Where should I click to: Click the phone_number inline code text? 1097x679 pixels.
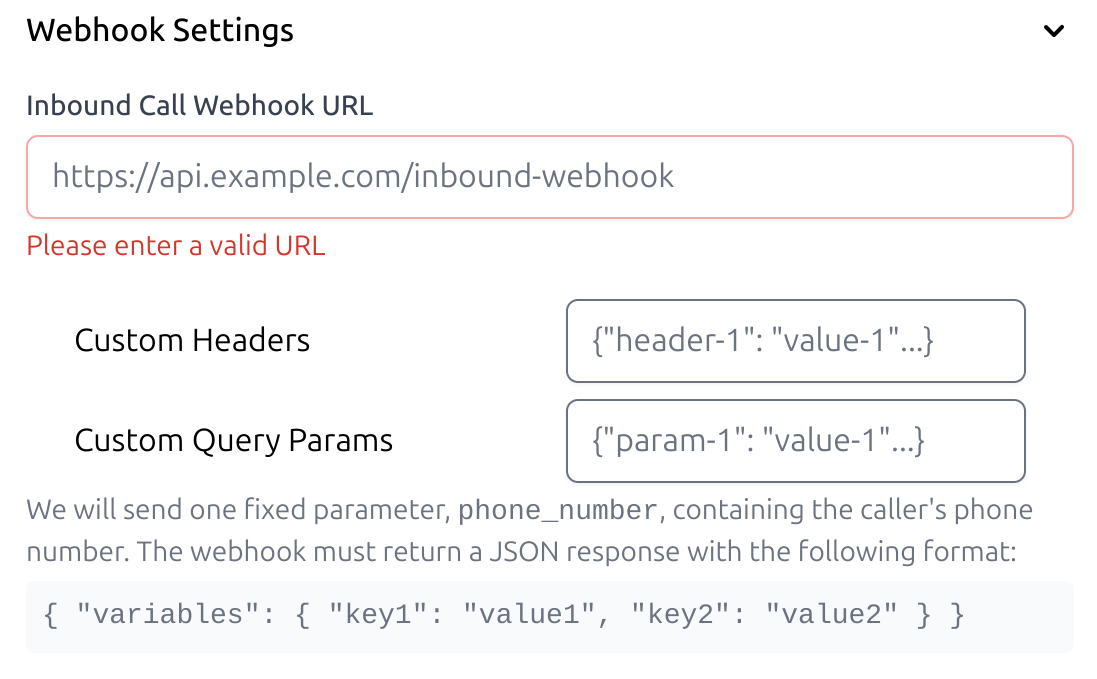click(558, 511)
